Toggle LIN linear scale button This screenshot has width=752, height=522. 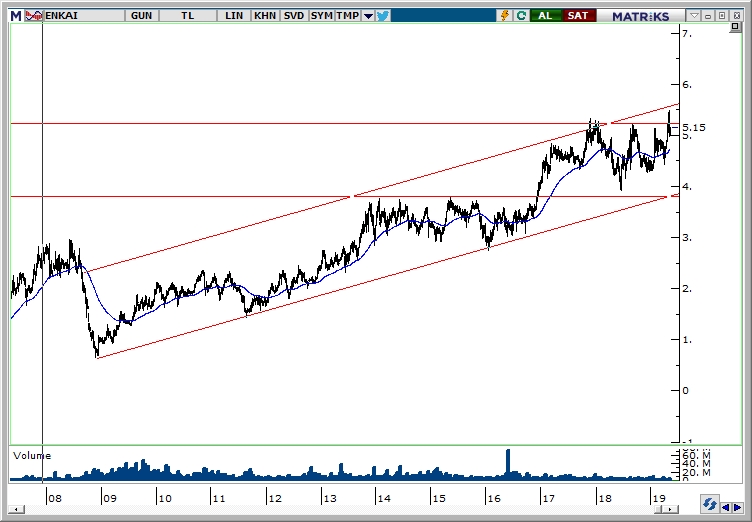[234, 16]
